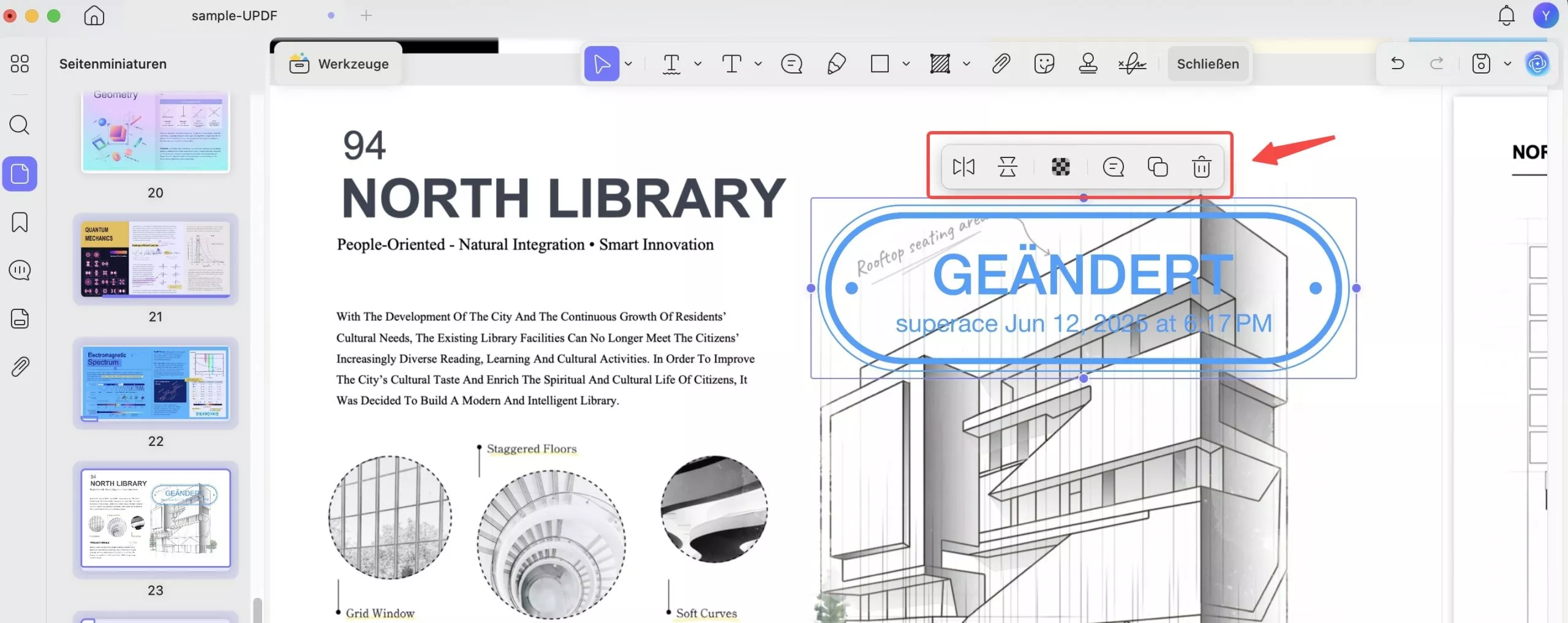Expand the rectangle shape dropdown arrow
This screenshot has height=623, width=1568.
(906, 64)
